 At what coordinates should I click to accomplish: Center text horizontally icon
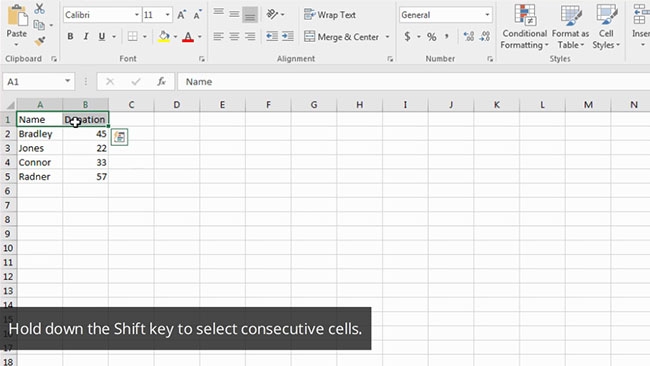point(234,36)
